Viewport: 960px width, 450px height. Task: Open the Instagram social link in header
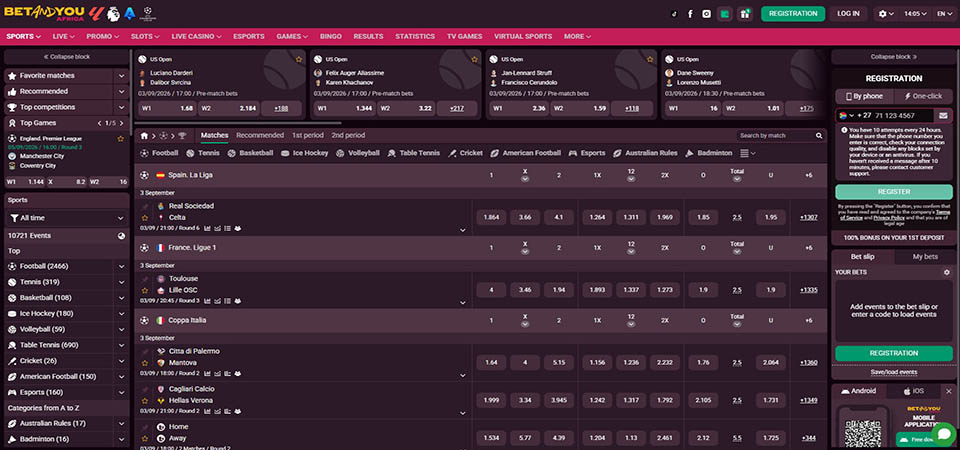707,13
